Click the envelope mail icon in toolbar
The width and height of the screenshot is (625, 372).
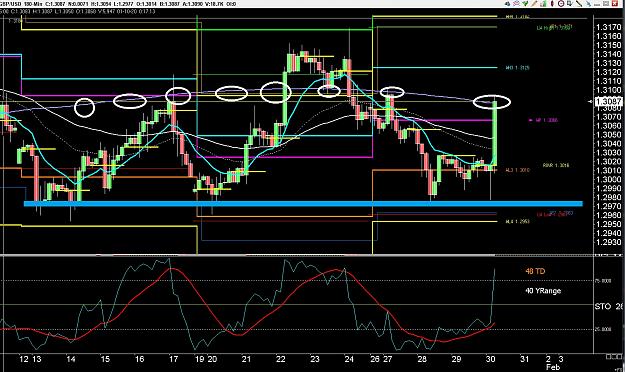(x=516, y=4)
